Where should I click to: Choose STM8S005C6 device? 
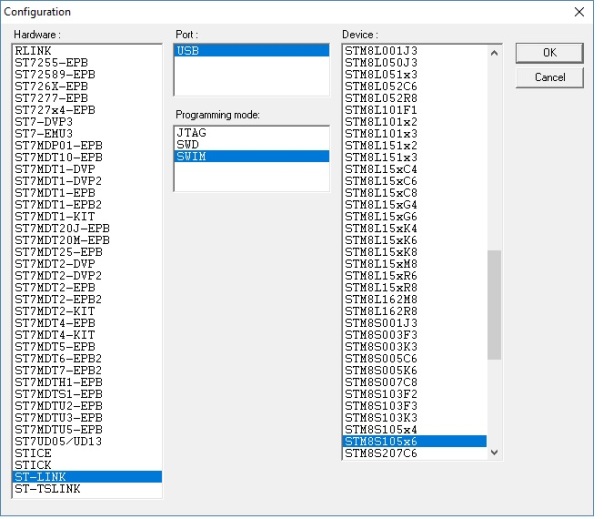point(415,359)
